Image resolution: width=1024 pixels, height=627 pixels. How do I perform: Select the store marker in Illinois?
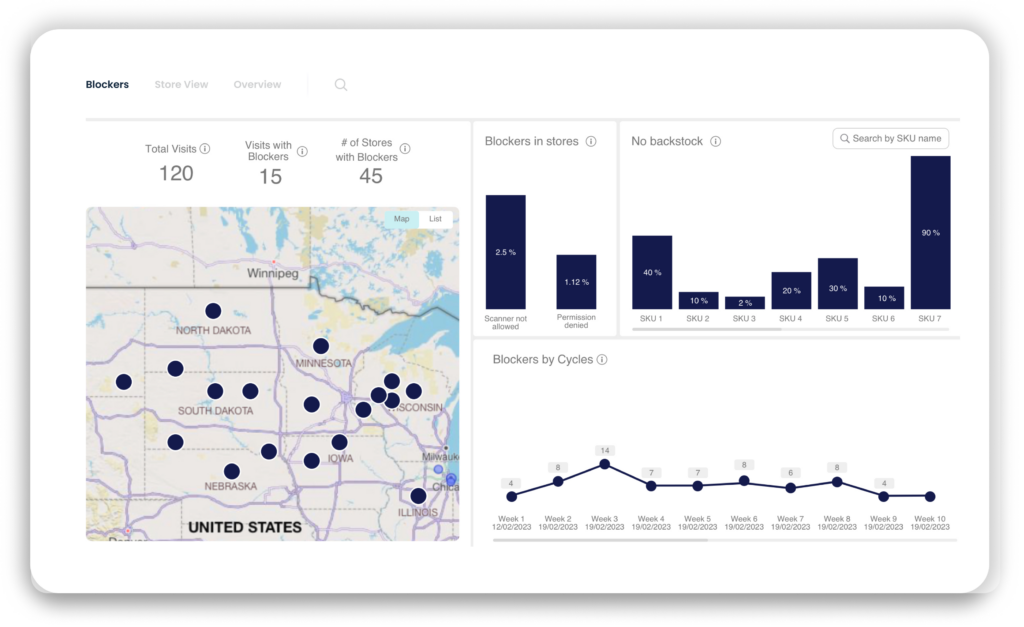(x=418, y=496)
